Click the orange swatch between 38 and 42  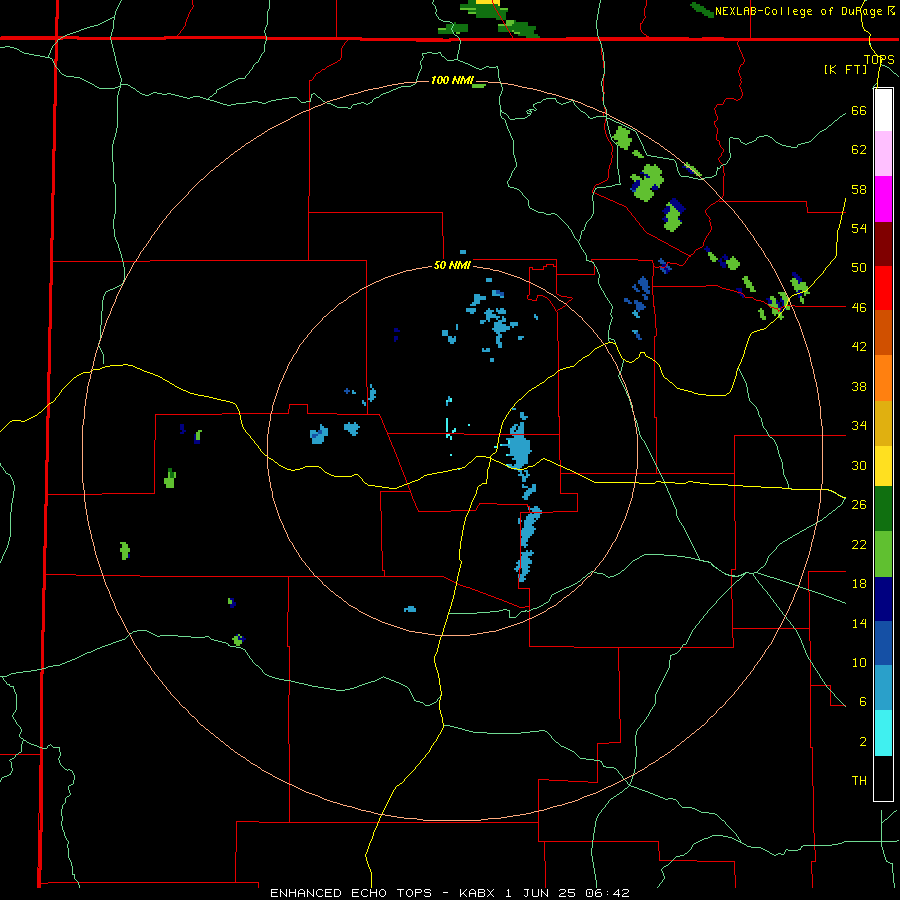883,378
